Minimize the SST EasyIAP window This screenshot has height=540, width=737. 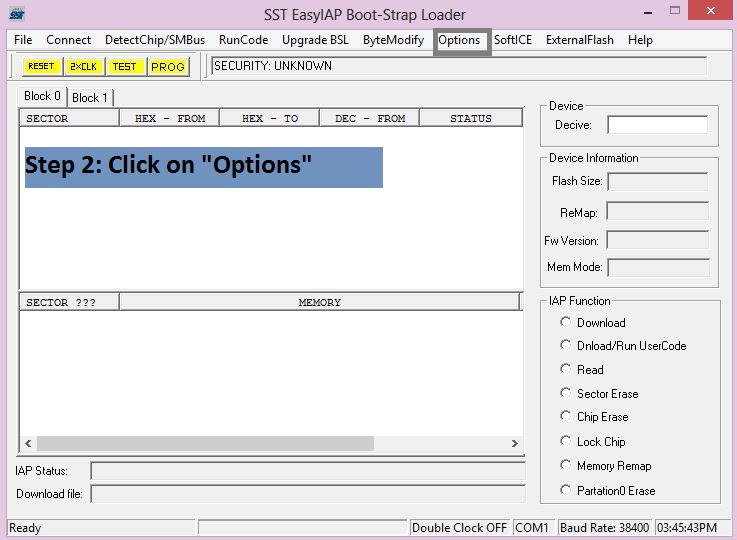(x=648, y=11)
